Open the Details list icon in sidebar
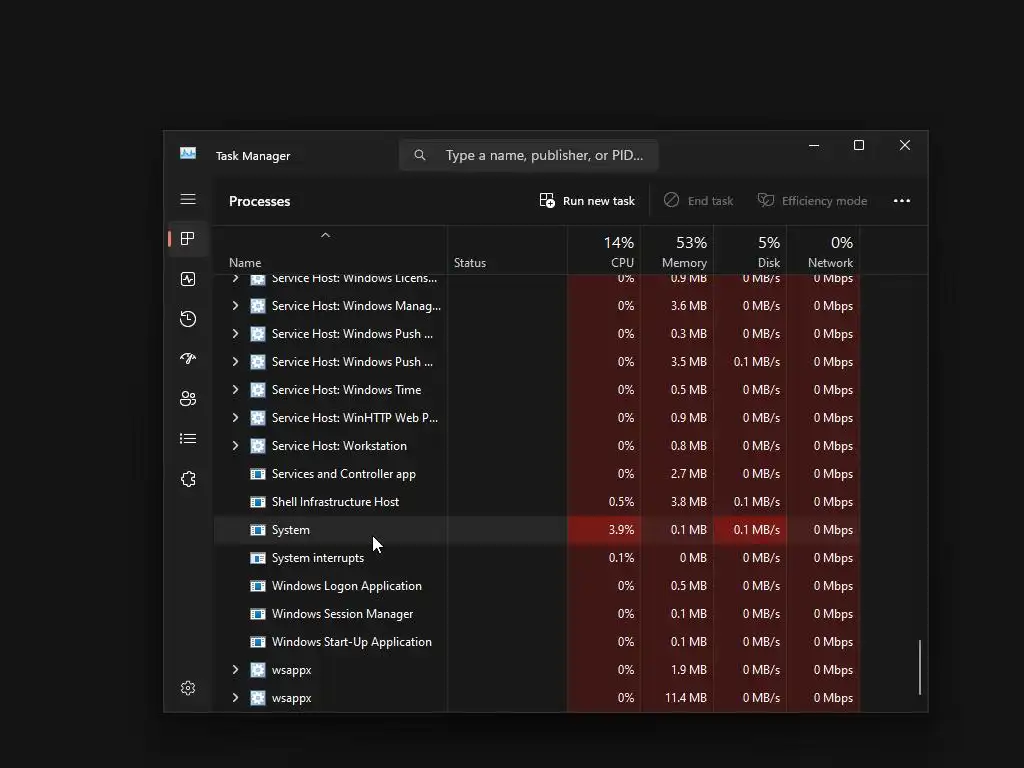Screen dimensions: 1024x768 [188, 438]
